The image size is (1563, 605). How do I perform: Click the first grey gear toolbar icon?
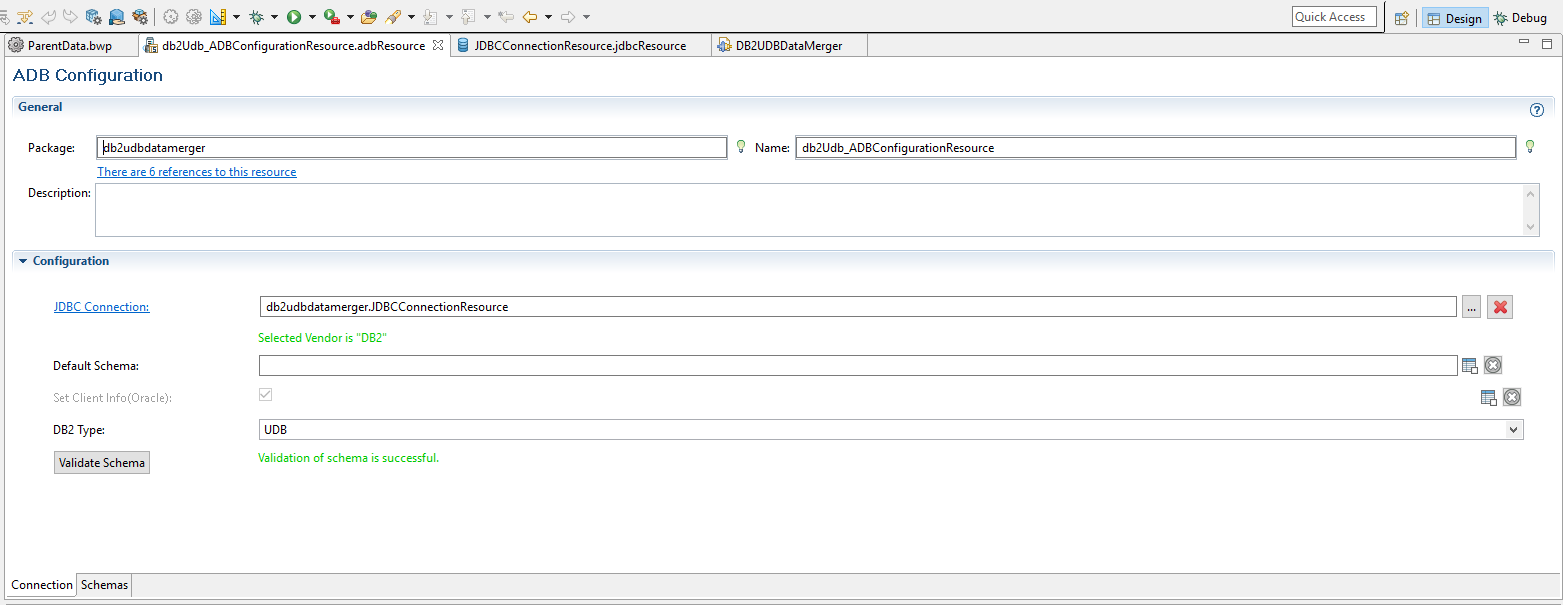tap(171, 17)
